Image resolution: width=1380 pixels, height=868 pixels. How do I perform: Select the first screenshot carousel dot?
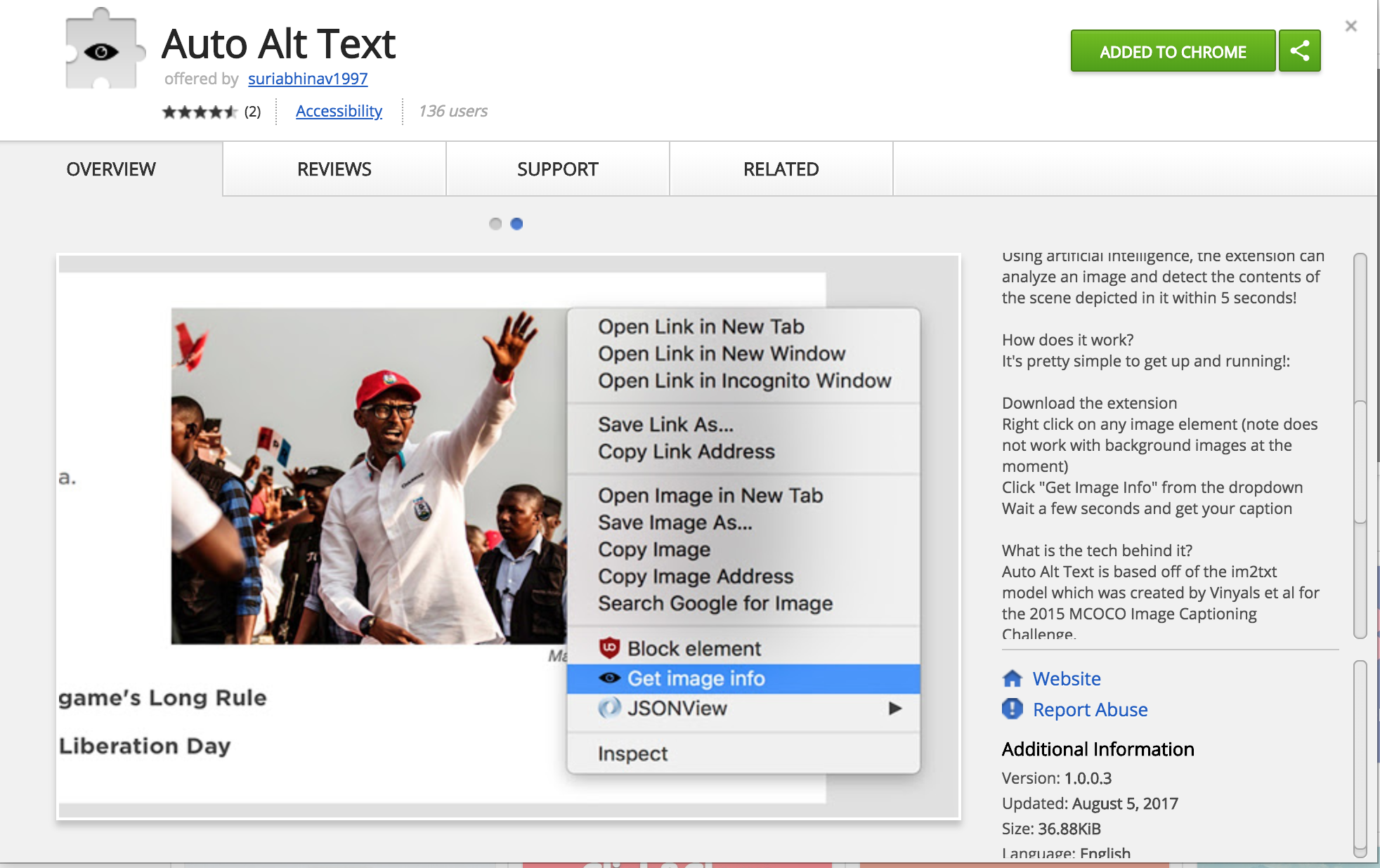click(x=495, y=223)
